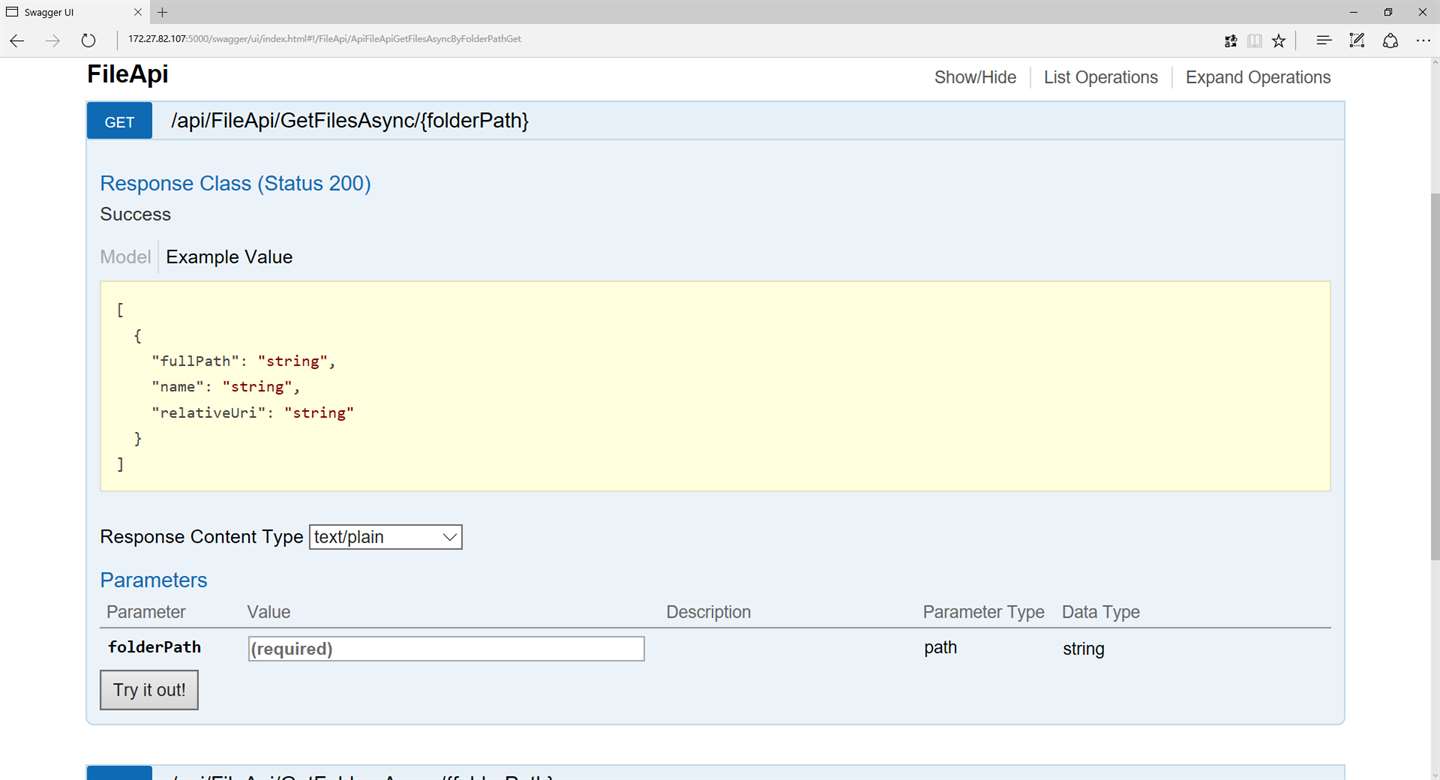1440x780 pixels.
Task: Open the translate page icon
Action: (1231, 41)
